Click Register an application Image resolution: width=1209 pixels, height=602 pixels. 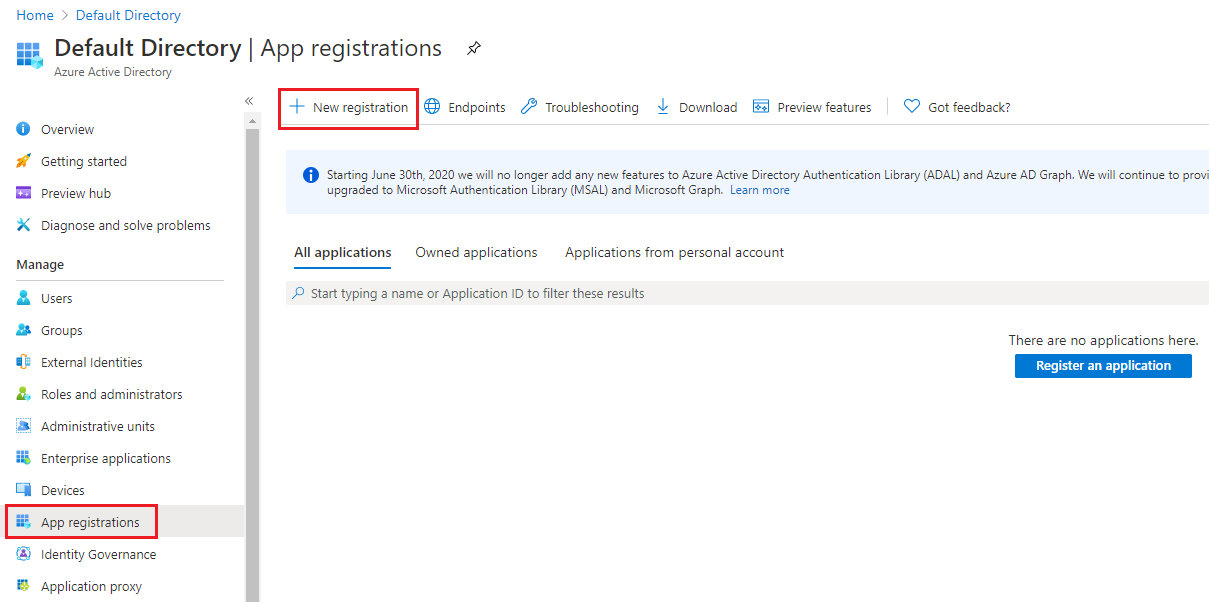1103,365
